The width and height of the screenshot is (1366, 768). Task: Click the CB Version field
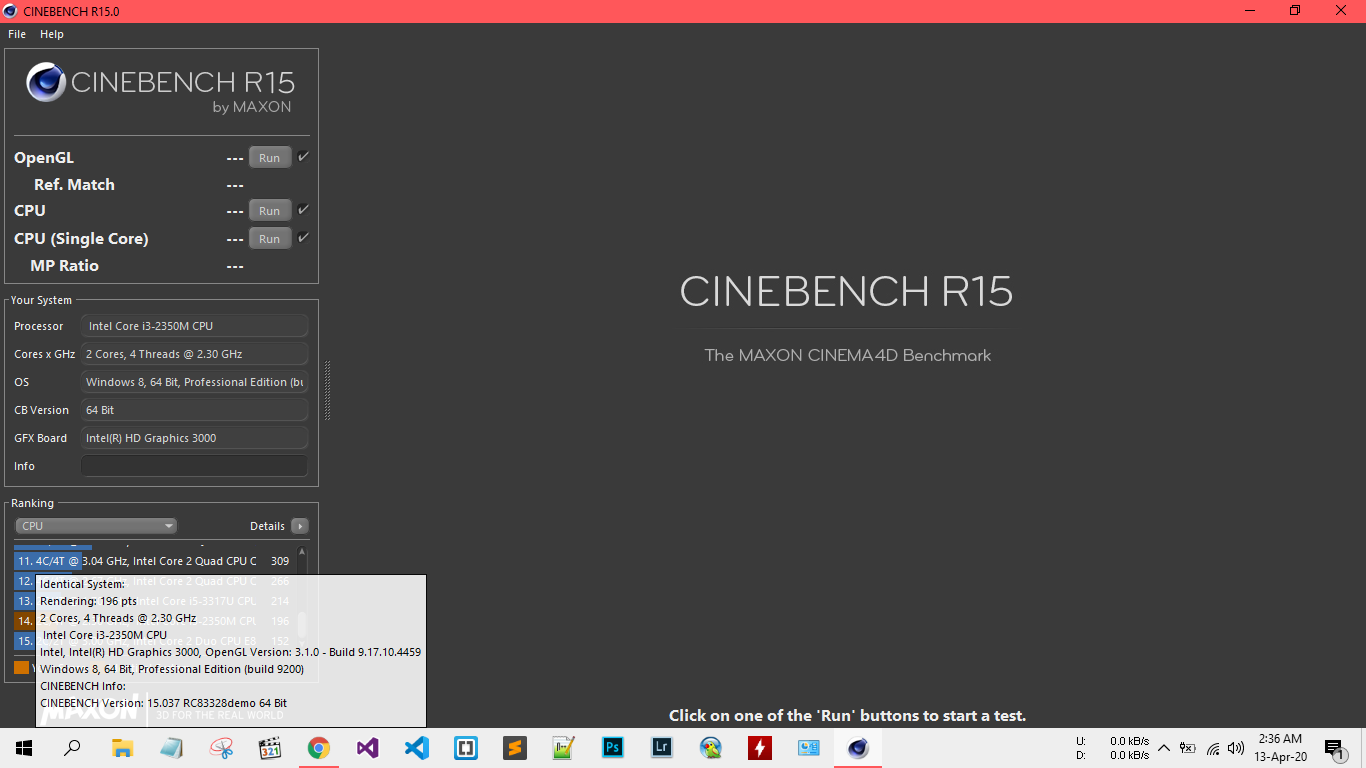194,410
